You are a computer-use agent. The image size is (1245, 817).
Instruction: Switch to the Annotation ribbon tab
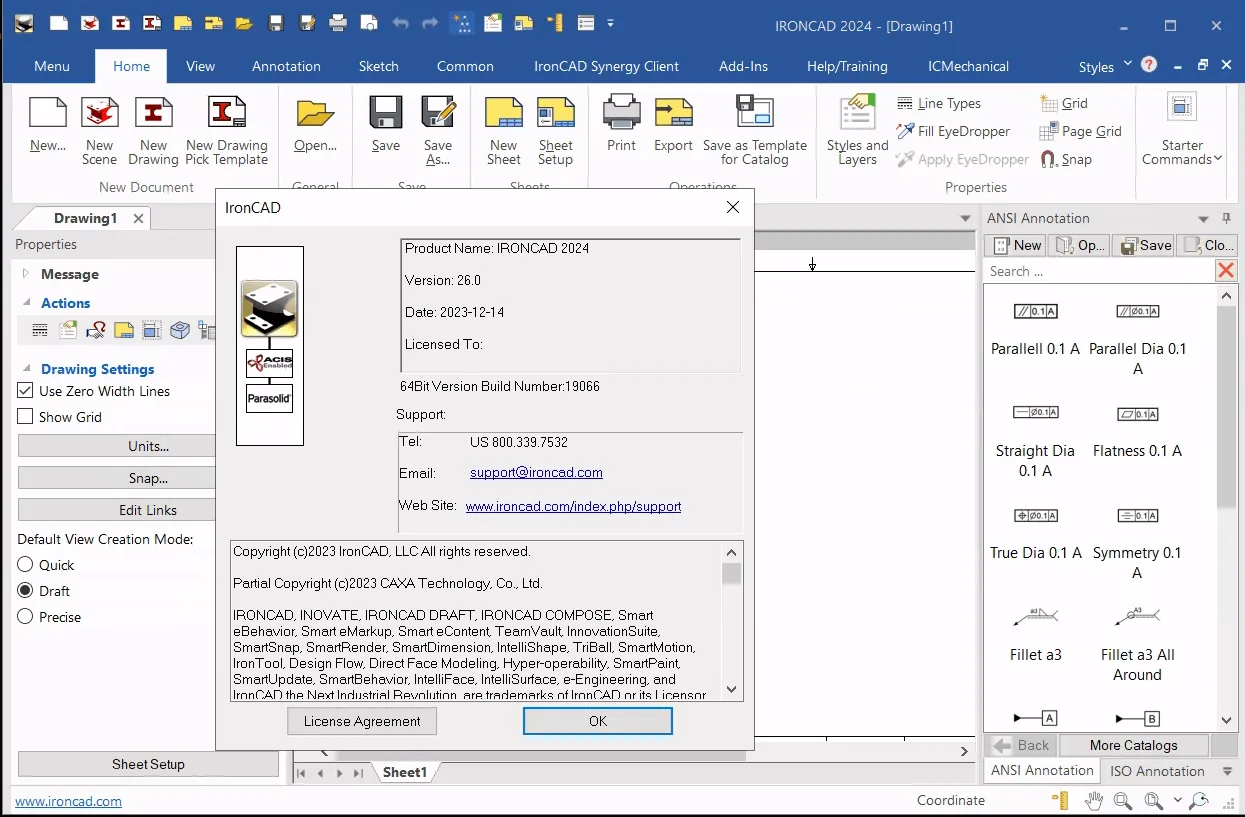(x=286, y=66)
